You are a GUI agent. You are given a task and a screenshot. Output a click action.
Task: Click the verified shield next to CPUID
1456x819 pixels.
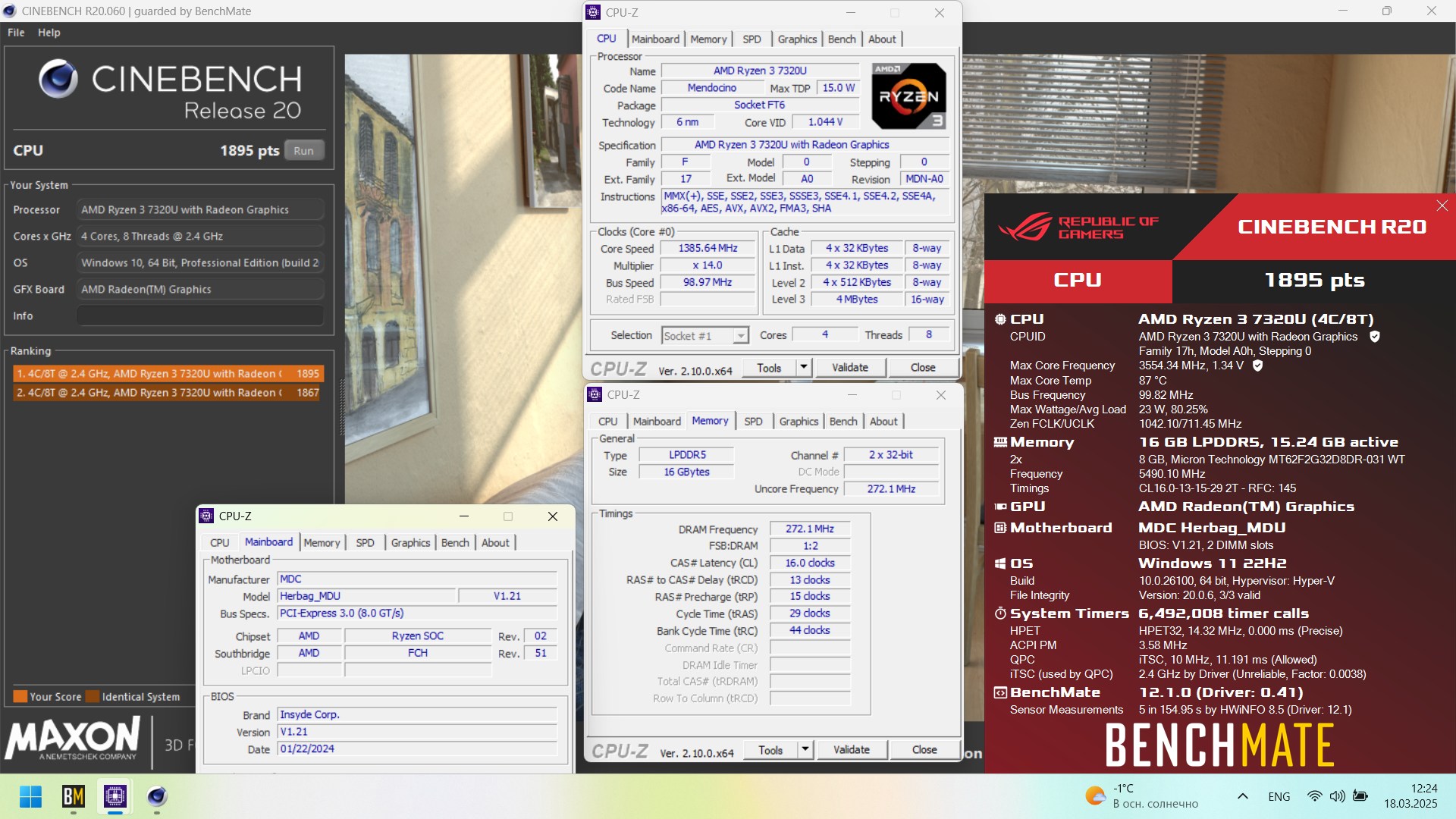point(1374,336)
